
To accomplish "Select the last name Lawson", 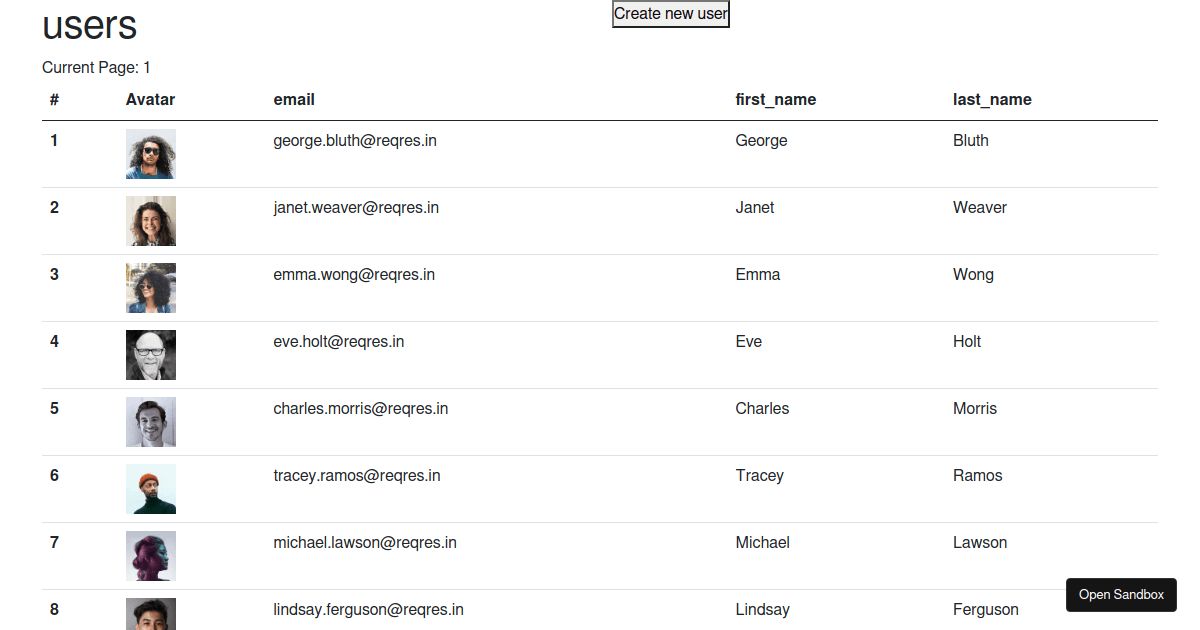I will point(980,543).
